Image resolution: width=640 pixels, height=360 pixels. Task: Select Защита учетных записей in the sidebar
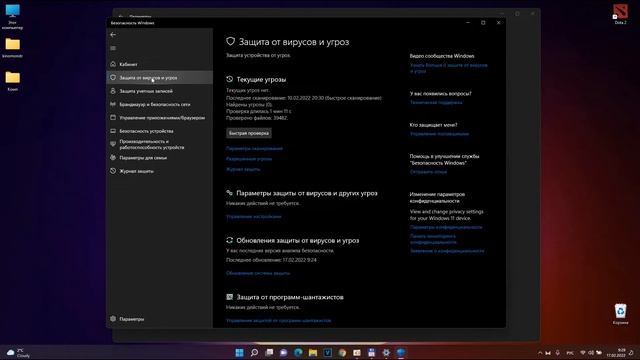[x=160, y=91]
